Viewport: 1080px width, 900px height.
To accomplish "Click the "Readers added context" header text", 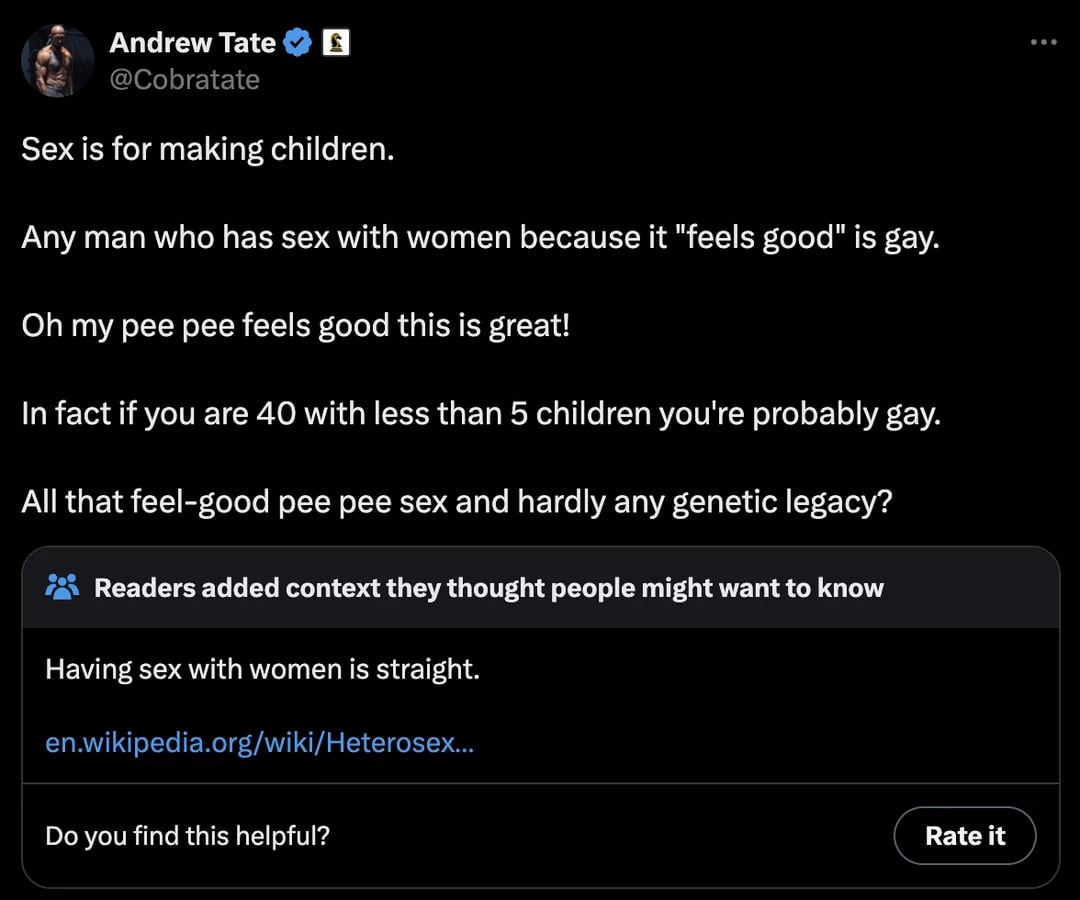I will tap(488, 588).
